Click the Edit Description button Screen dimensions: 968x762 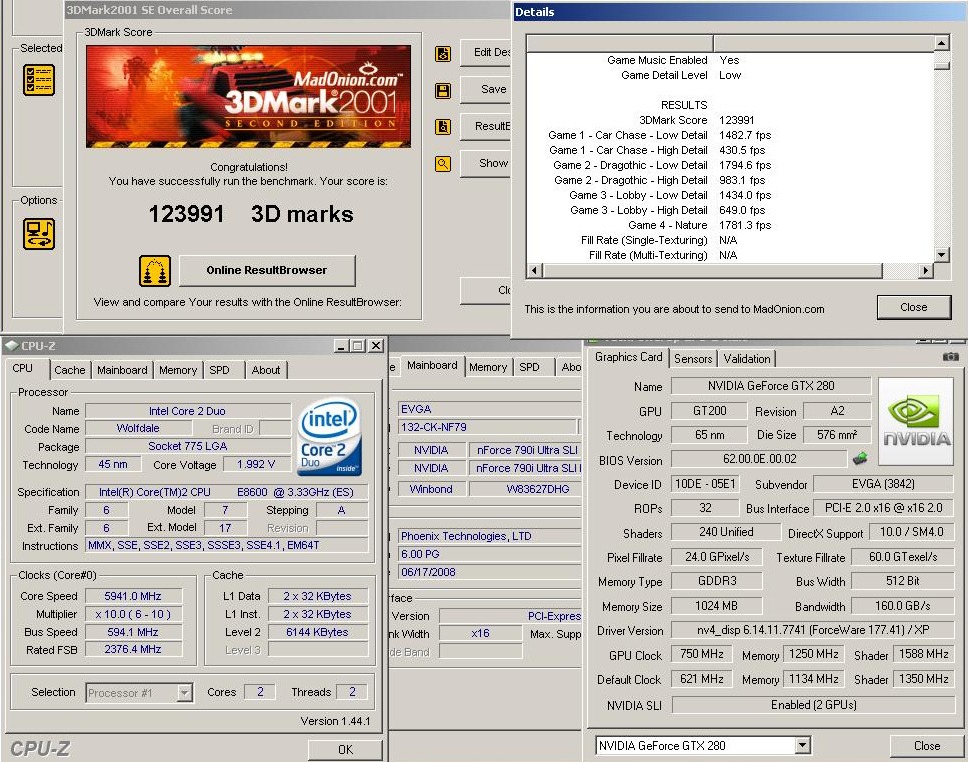point(486,52)
